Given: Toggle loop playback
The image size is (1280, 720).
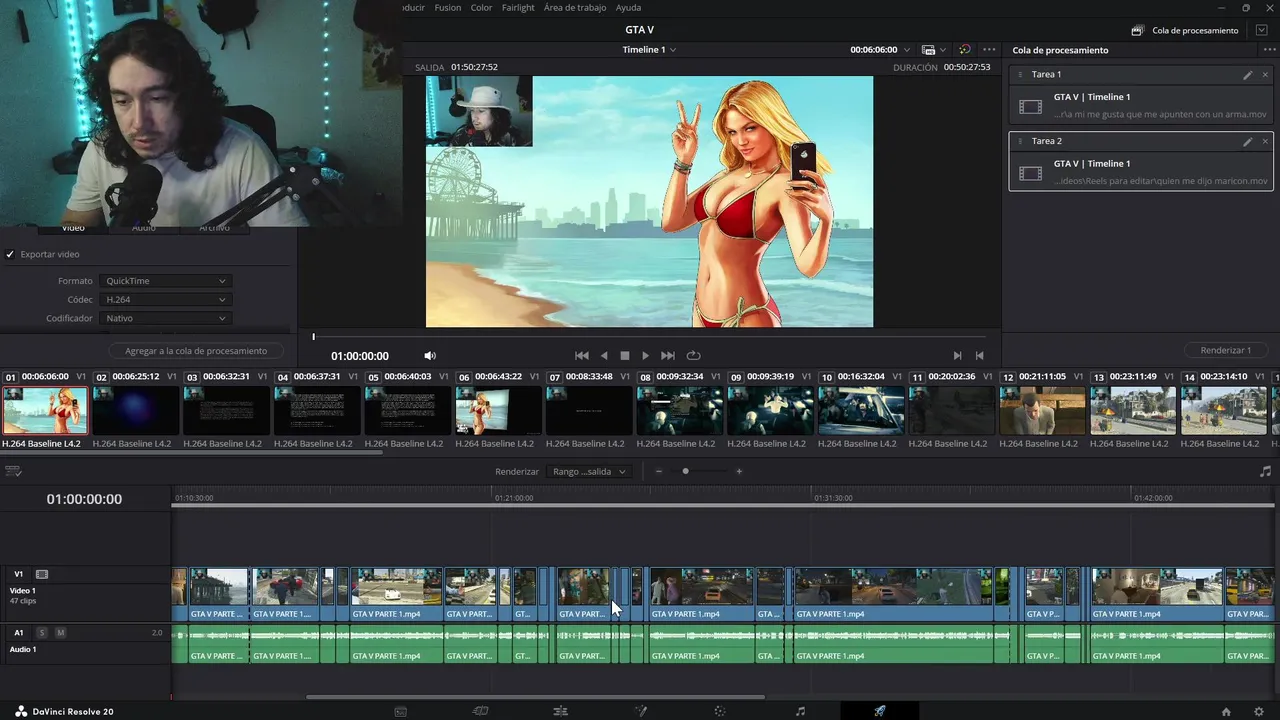Looking at the screenshot, I should pos(693,355).
